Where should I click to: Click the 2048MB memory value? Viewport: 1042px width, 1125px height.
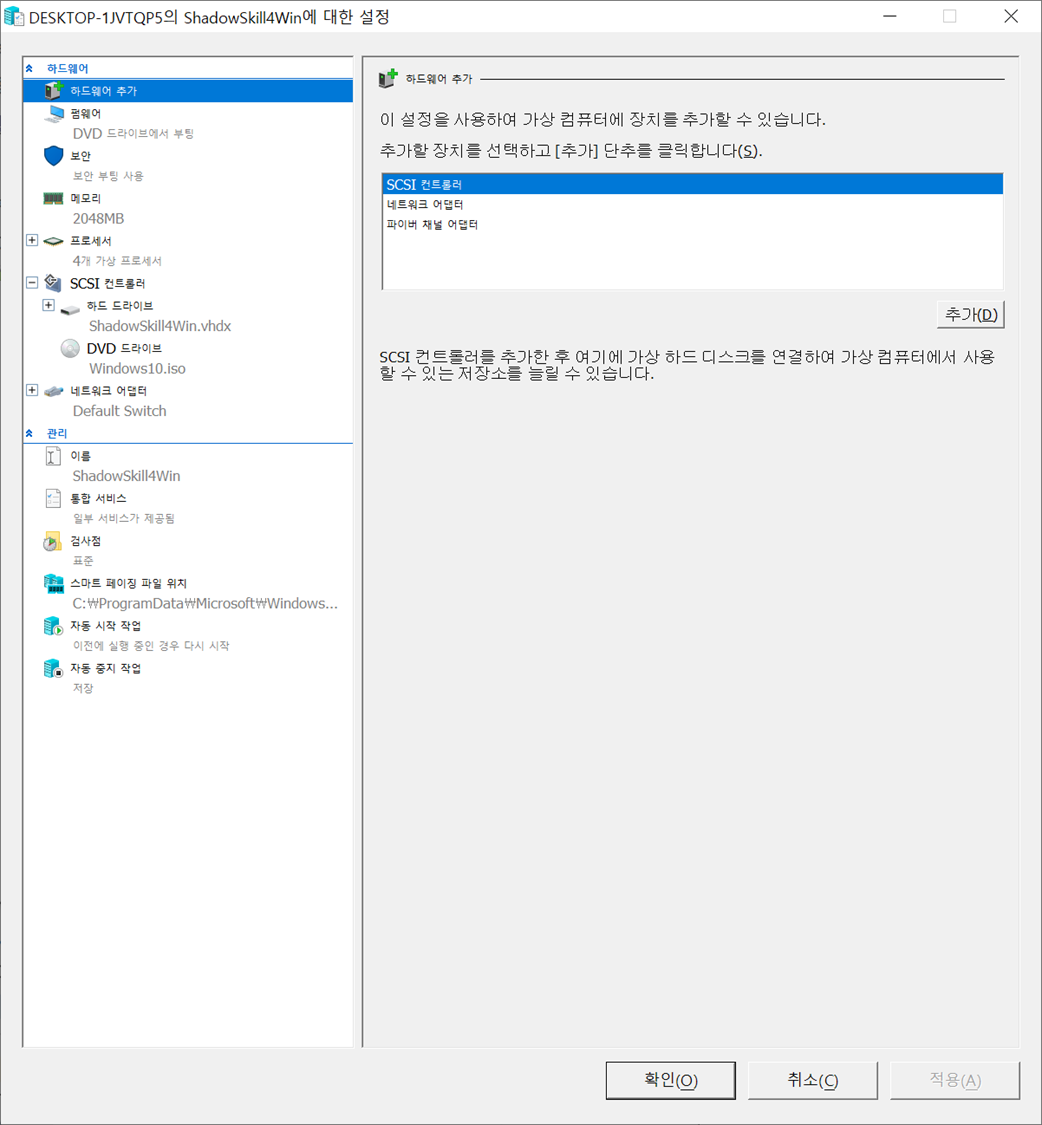pyautogui.click(x=98, y=218)
